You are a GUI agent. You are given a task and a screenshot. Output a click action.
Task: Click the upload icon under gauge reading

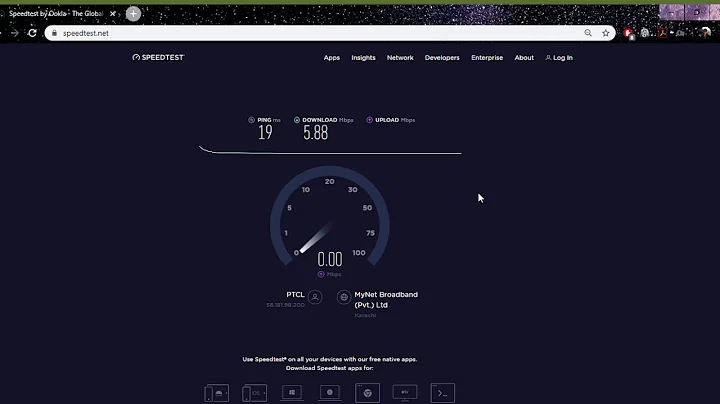point(321,274)
